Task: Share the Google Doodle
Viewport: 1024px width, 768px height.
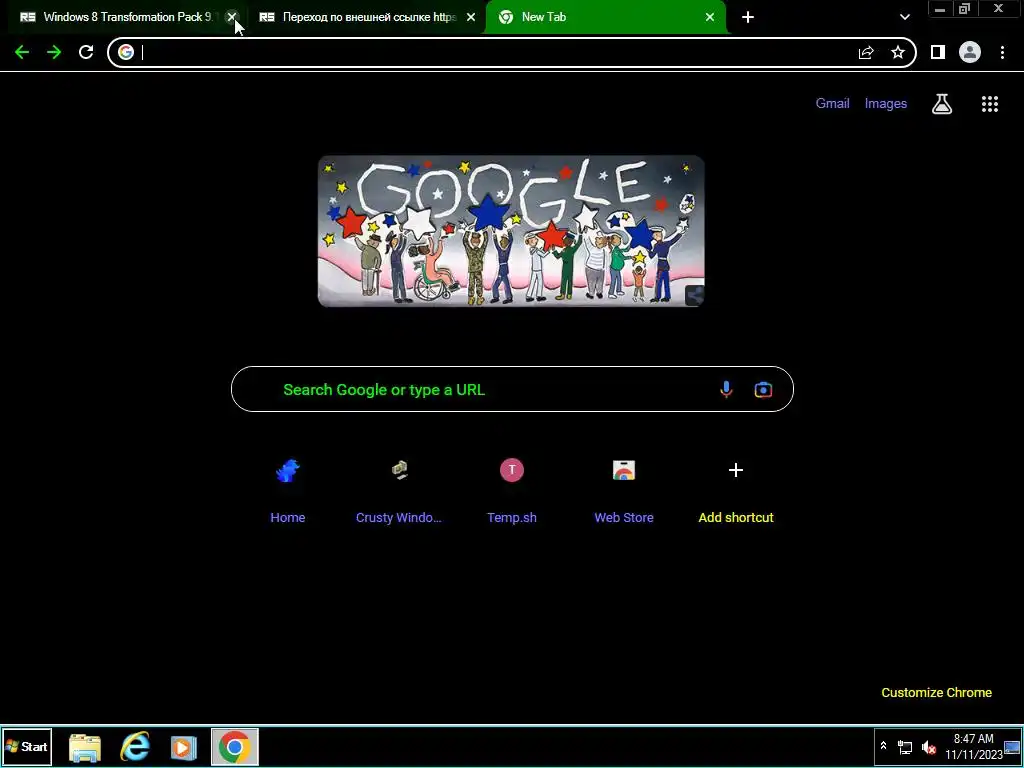Action: (696, 295)
